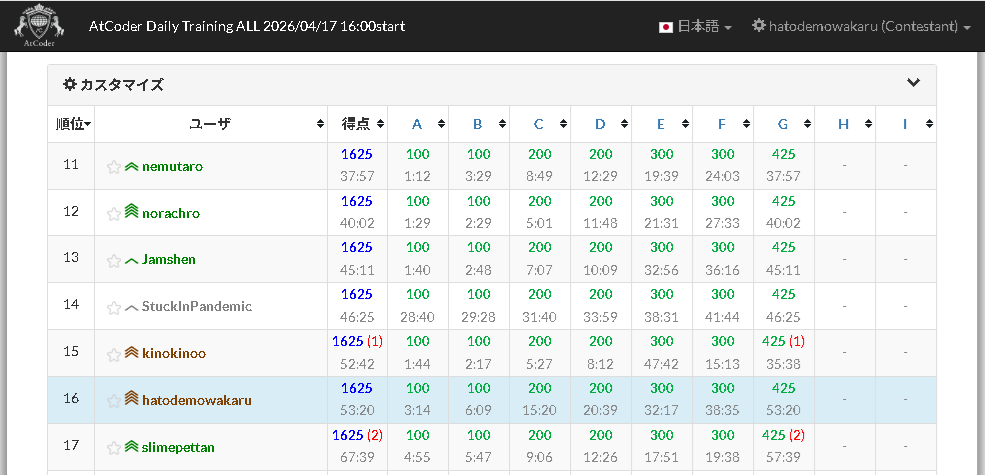
Task: Favorite norachro with the star icon
Action: point(114,214)
